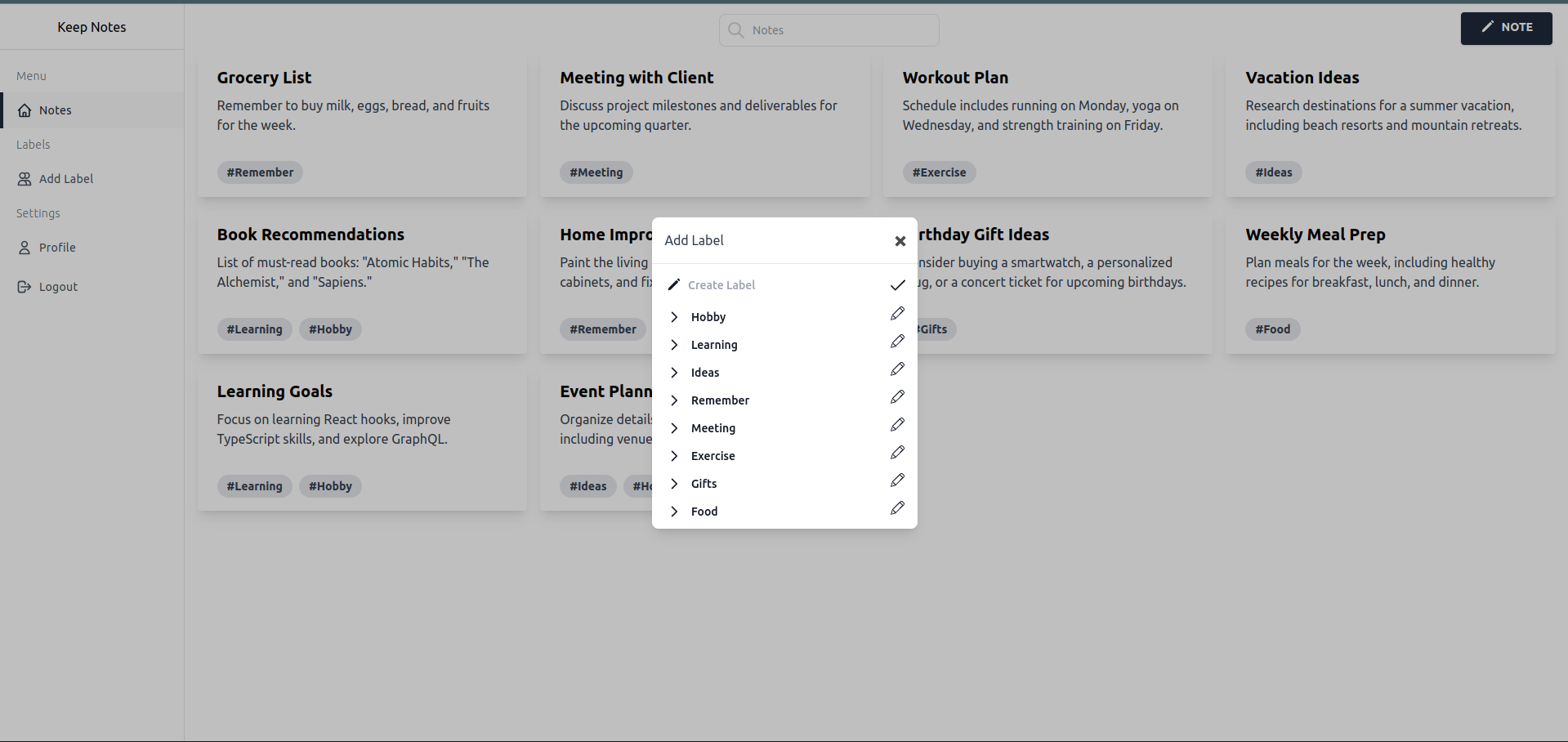Click the Notes home icon in the sidebar
The width and height of the screenshot is (1568, 742).
(x=24, y=110)
